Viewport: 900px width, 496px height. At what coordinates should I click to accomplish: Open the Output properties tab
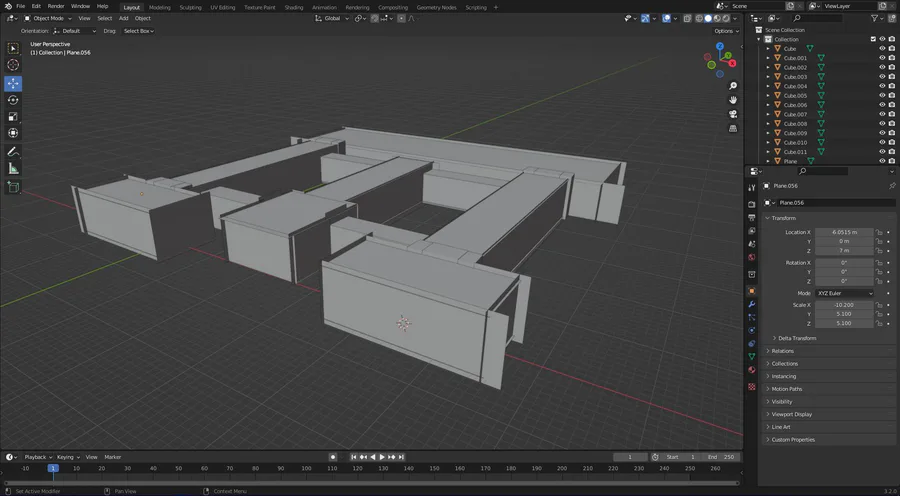[x=751, y=218]
